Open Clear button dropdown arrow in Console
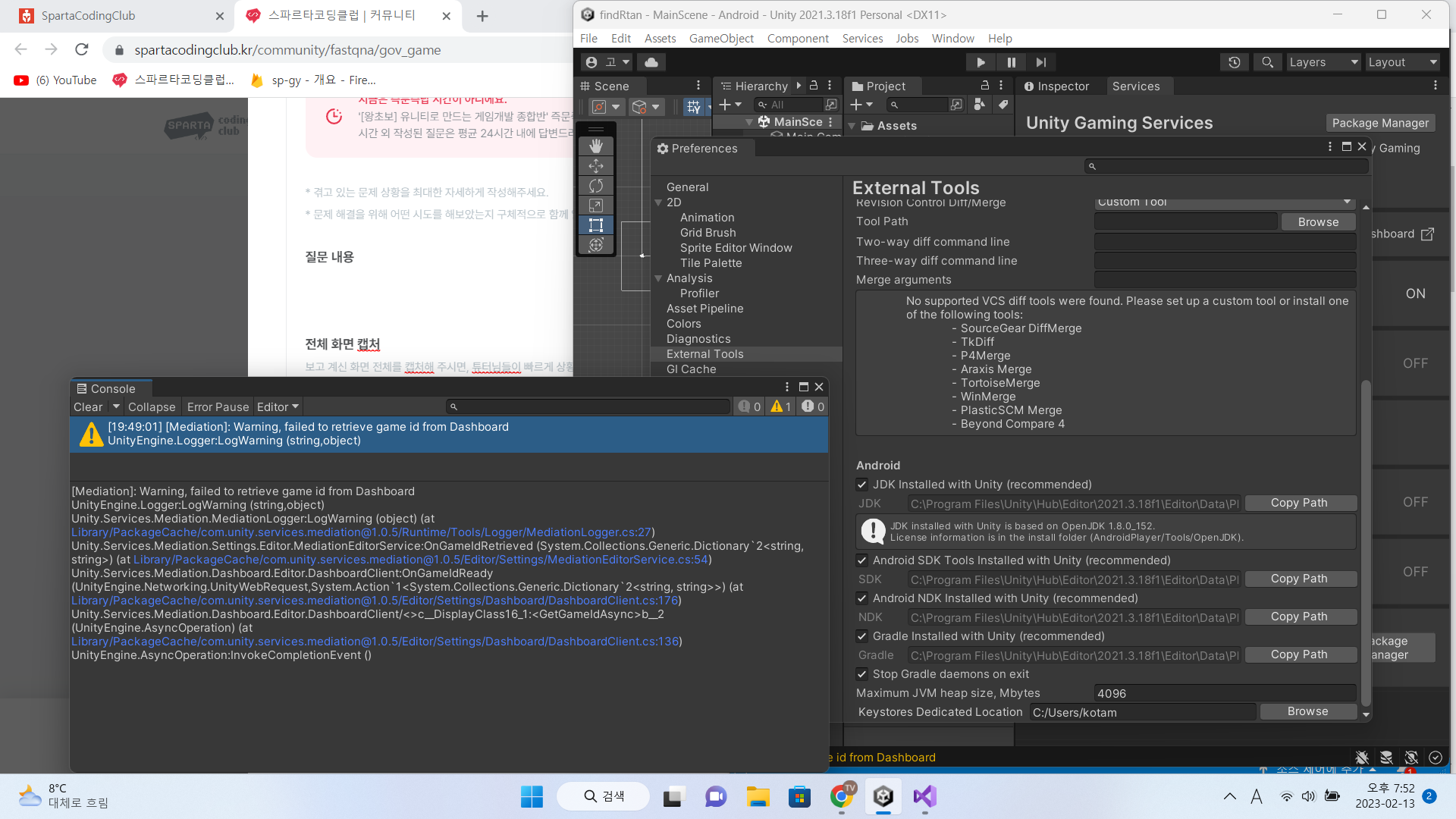The height and width of the screenshot is (819, 1456). 115,407
